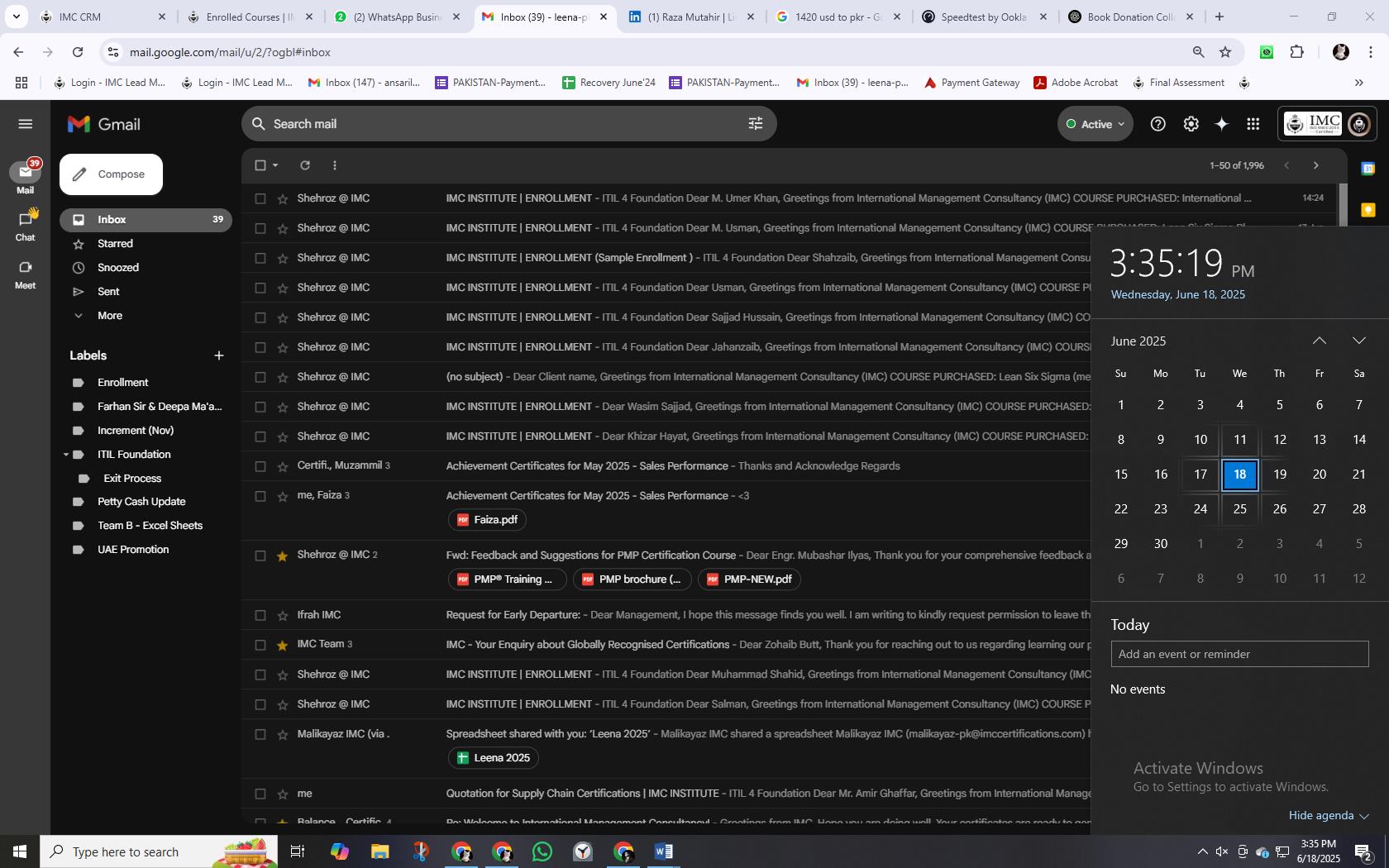Open Gmail support help icon
This screenshot has width=1389, height=868.
[1158, 124]
